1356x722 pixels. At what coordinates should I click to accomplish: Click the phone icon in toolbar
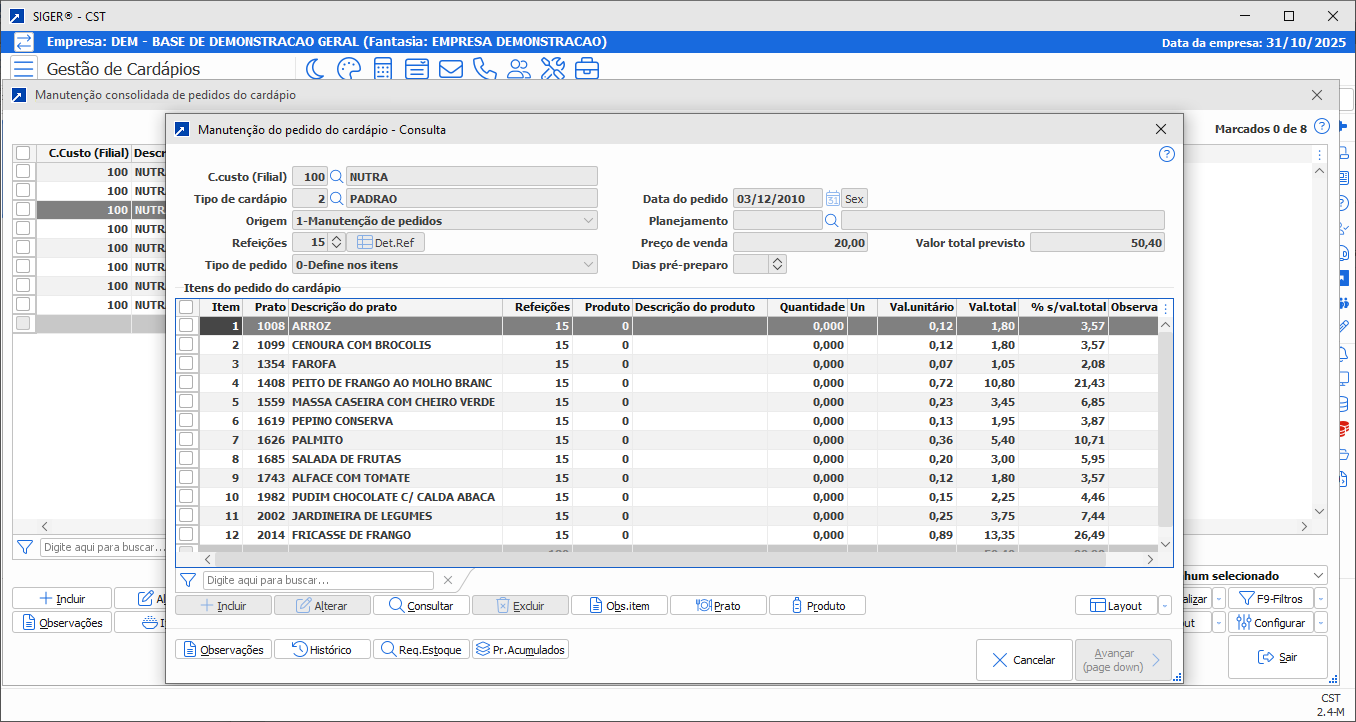click(x=484, y=69)
